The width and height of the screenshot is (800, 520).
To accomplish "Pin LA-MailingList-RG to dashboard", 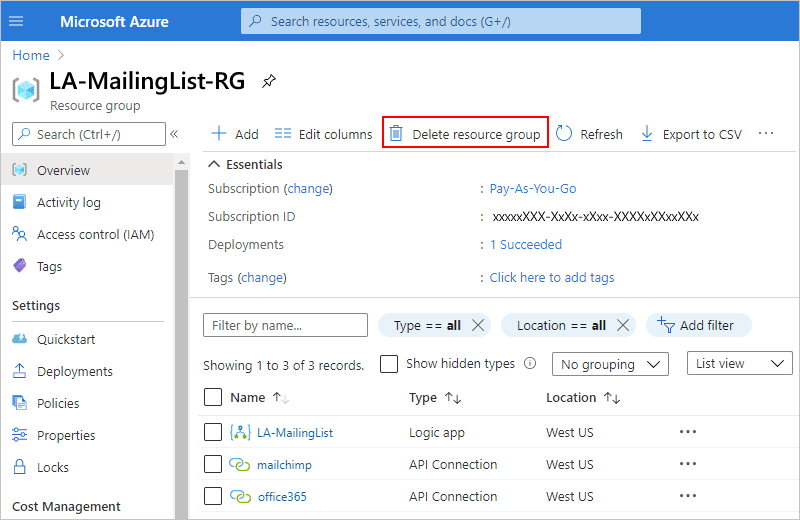I will [269, 81].
